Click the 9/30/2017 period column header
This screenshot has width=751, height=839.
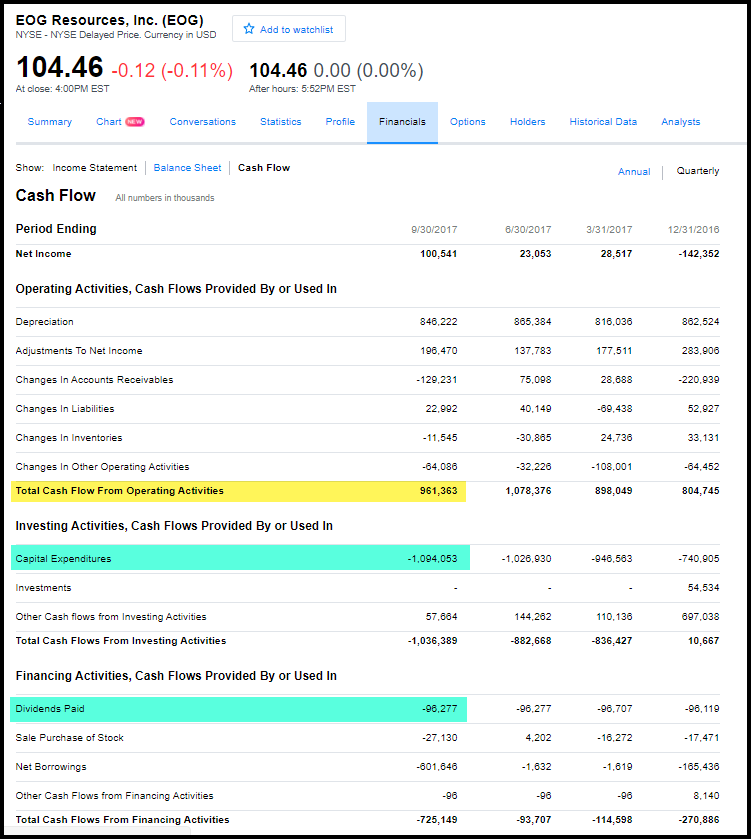434,230
